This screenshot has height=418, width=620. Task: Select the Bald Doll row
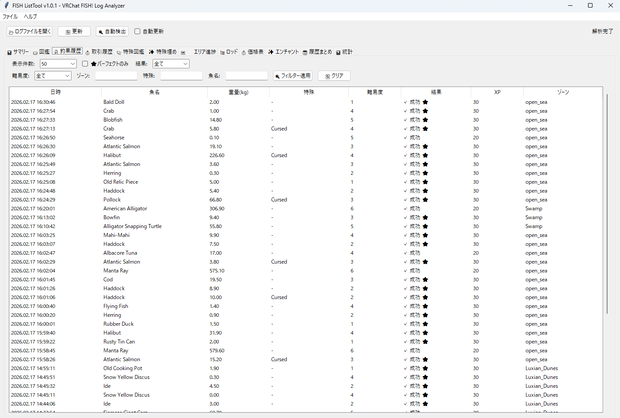(x=306, y=102)
